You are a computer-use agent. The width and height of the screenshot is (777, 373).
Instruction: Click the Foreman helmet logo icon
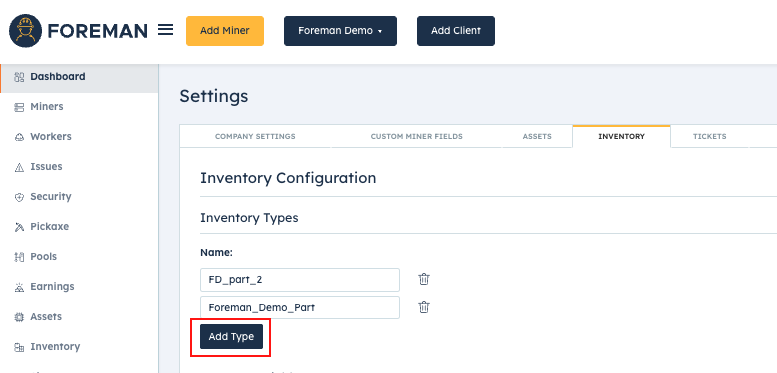click(26, 31)
